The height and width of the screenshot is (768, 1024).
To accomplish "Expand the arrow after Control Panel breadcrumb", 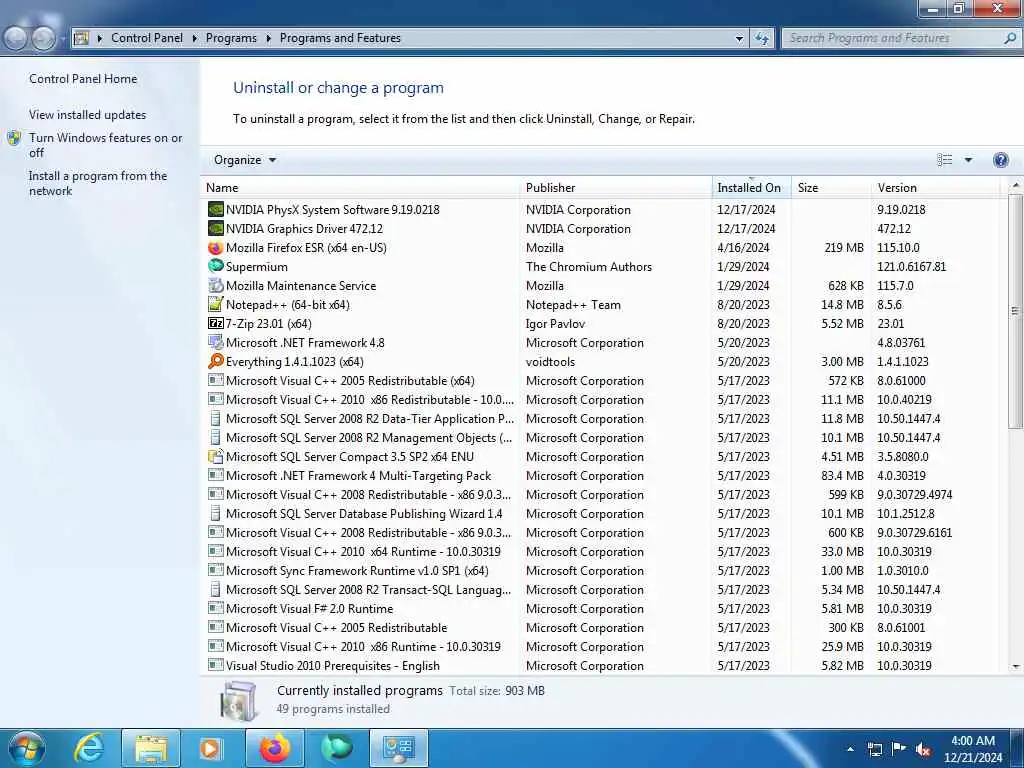I will click(x=195, y=39).
